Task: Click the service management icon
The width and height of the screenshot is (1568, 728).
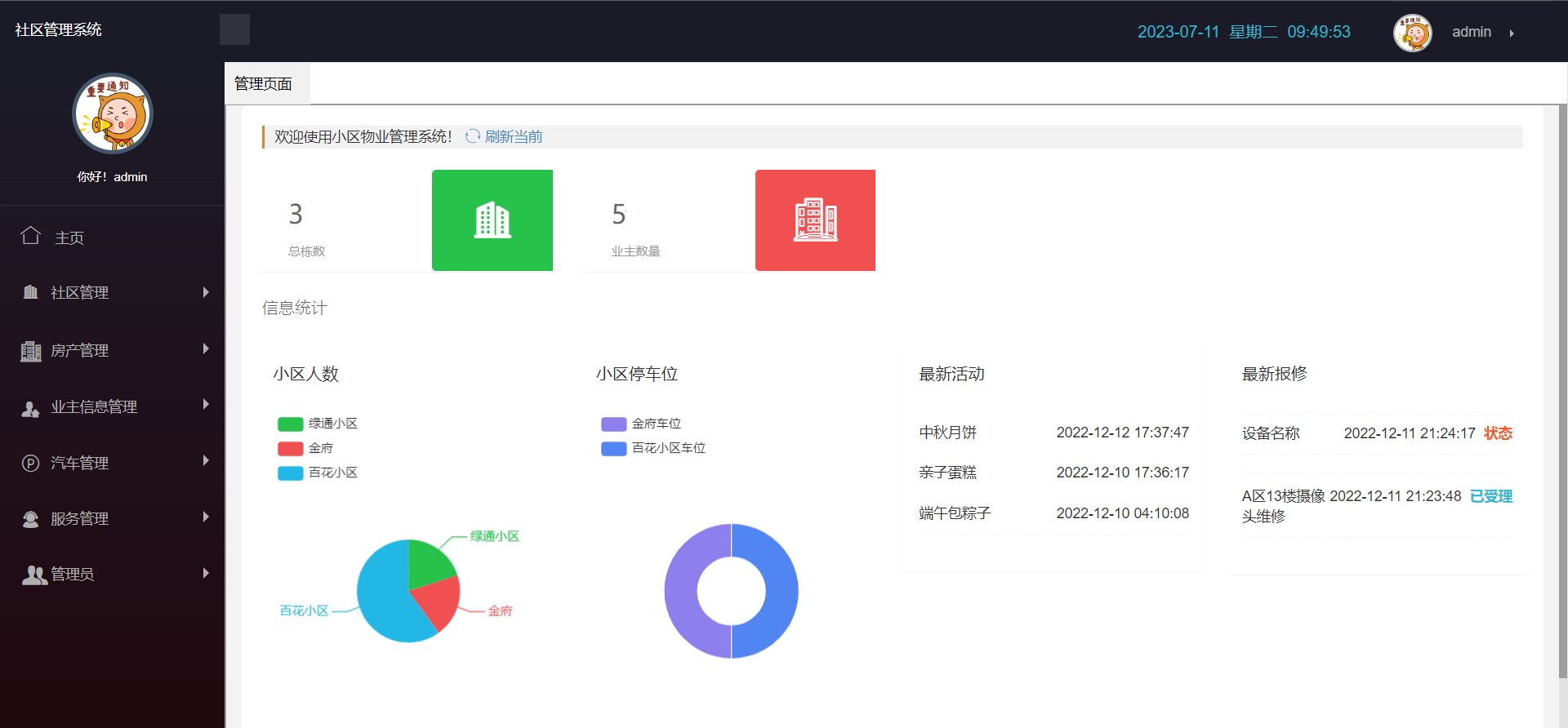Action: (x=31, y=519)
